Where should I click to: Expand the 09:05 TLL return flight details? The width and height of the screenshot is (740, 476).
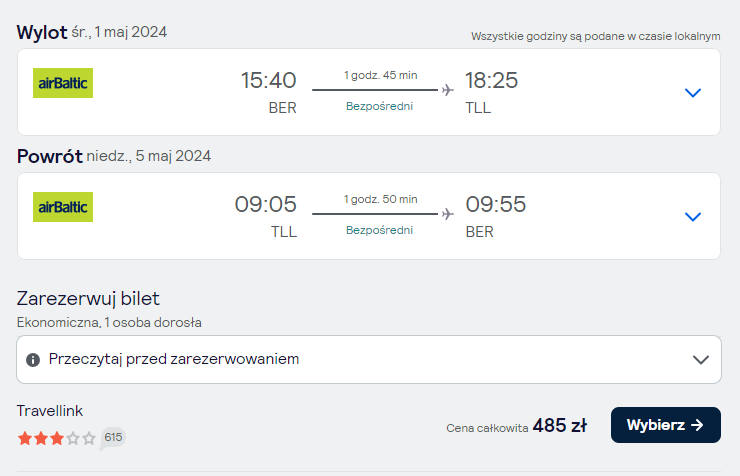coord(693,217)
